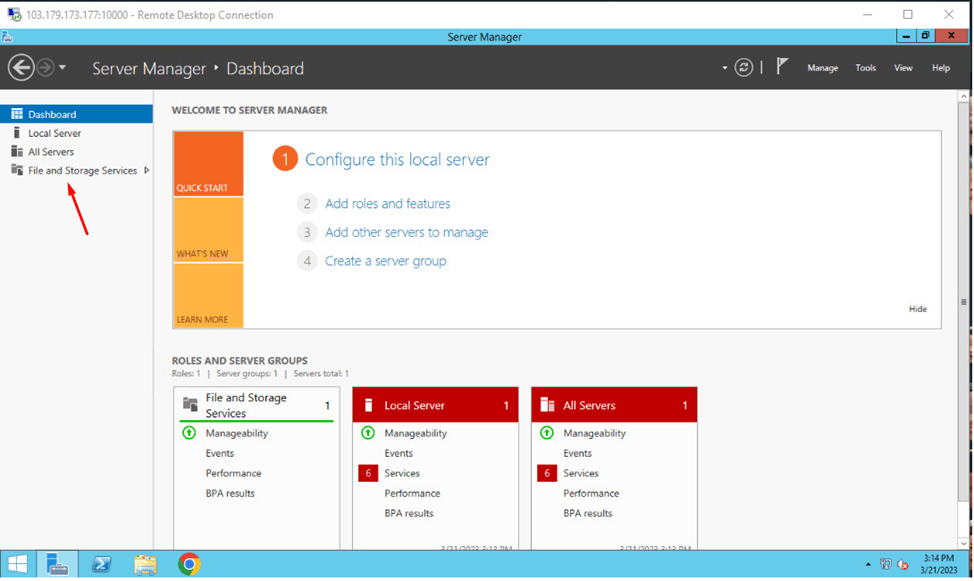Open File and Storage Services in sidebar

[x=82, y=170]
